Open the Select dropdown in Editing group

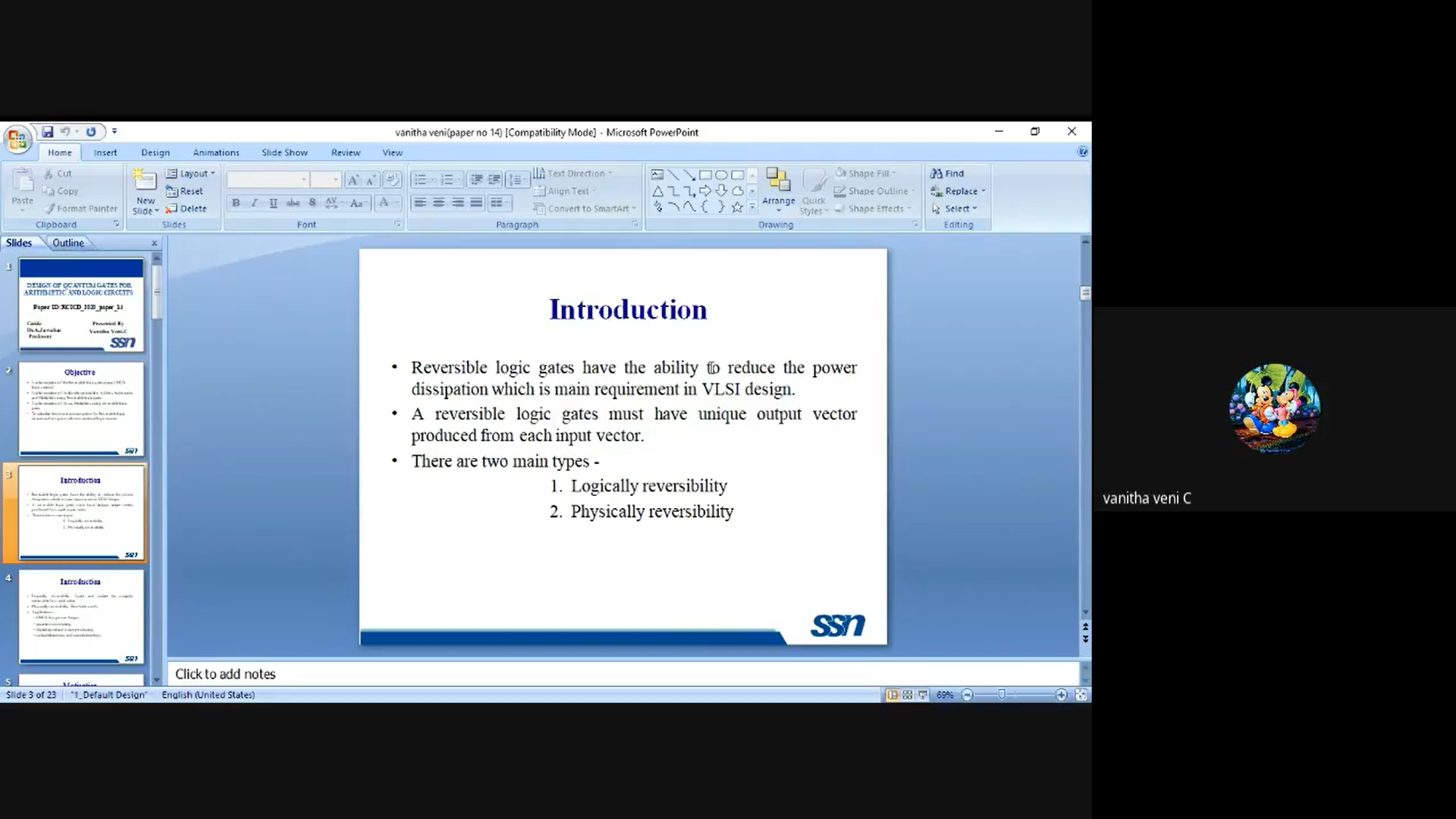959,209
